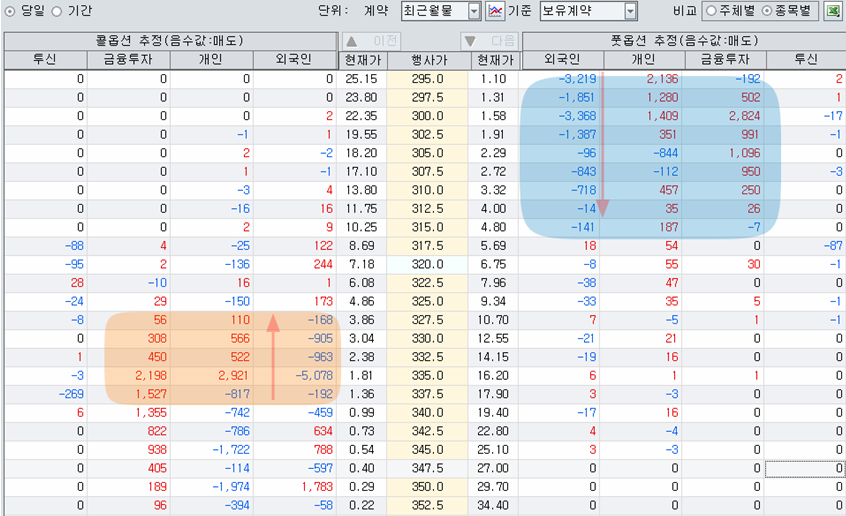
Task: Click the call-side 투신 column header
Action: 44,60
